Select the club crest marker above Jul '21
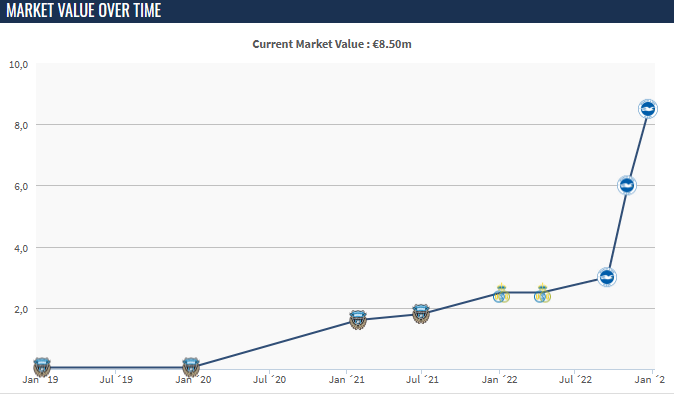Viewport: 674px width, 411px height. click(421, 314)
